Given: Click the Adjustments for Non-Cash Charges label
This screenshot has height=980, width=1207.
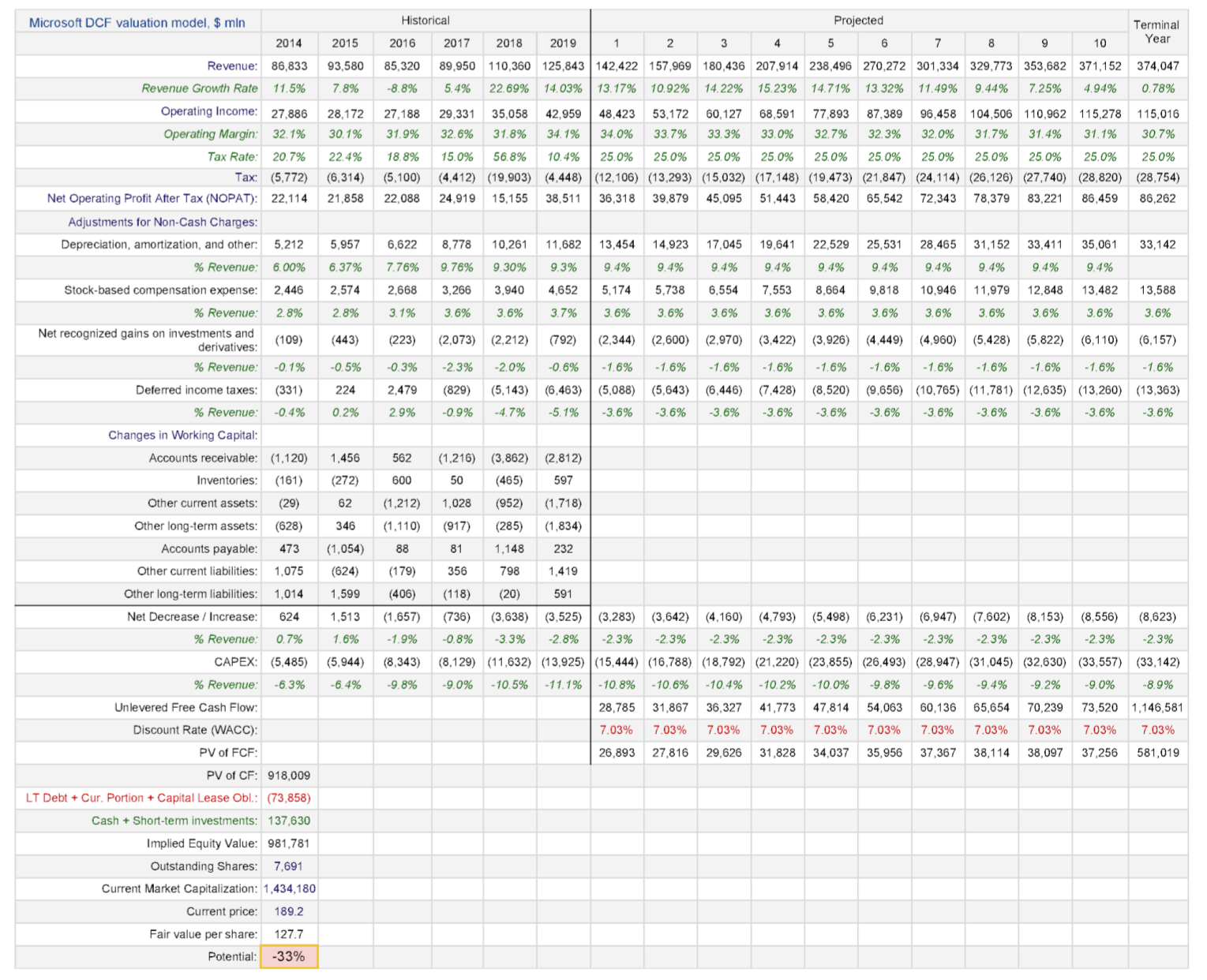Looking at the screenshot, I should click(x=163, y=223).
